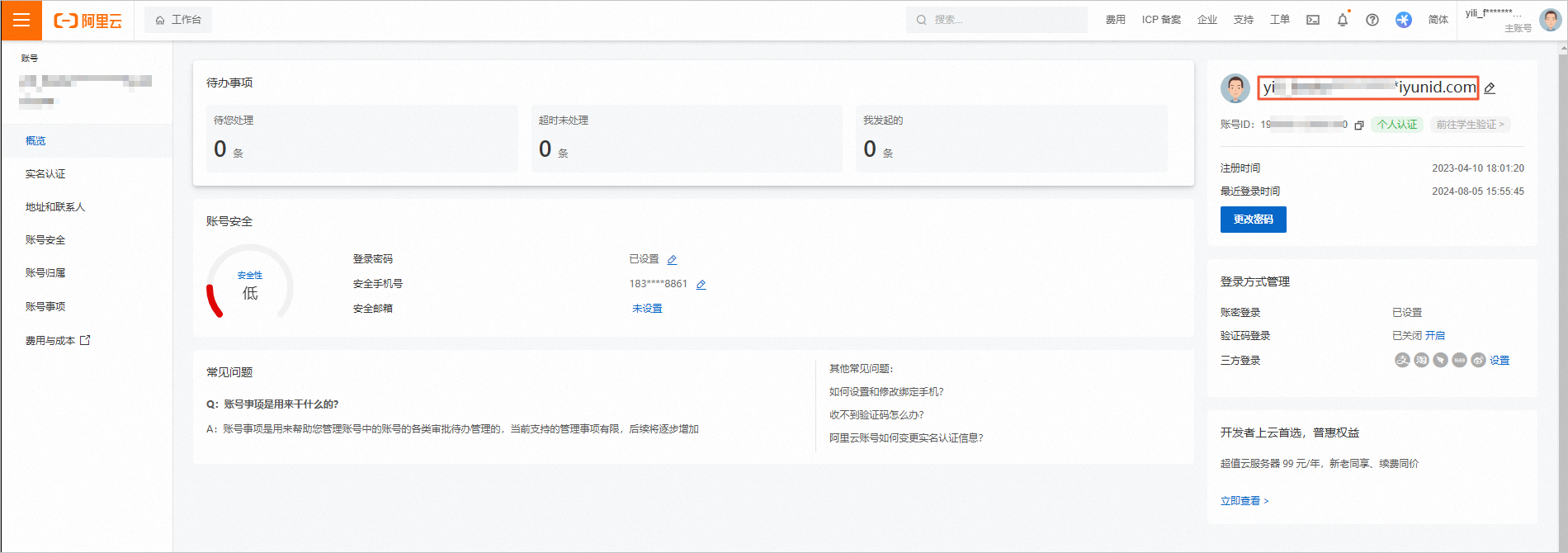This screenshot has width=1568, height=553.
Task: Edit the account login name
Action: click(1490, 88)
